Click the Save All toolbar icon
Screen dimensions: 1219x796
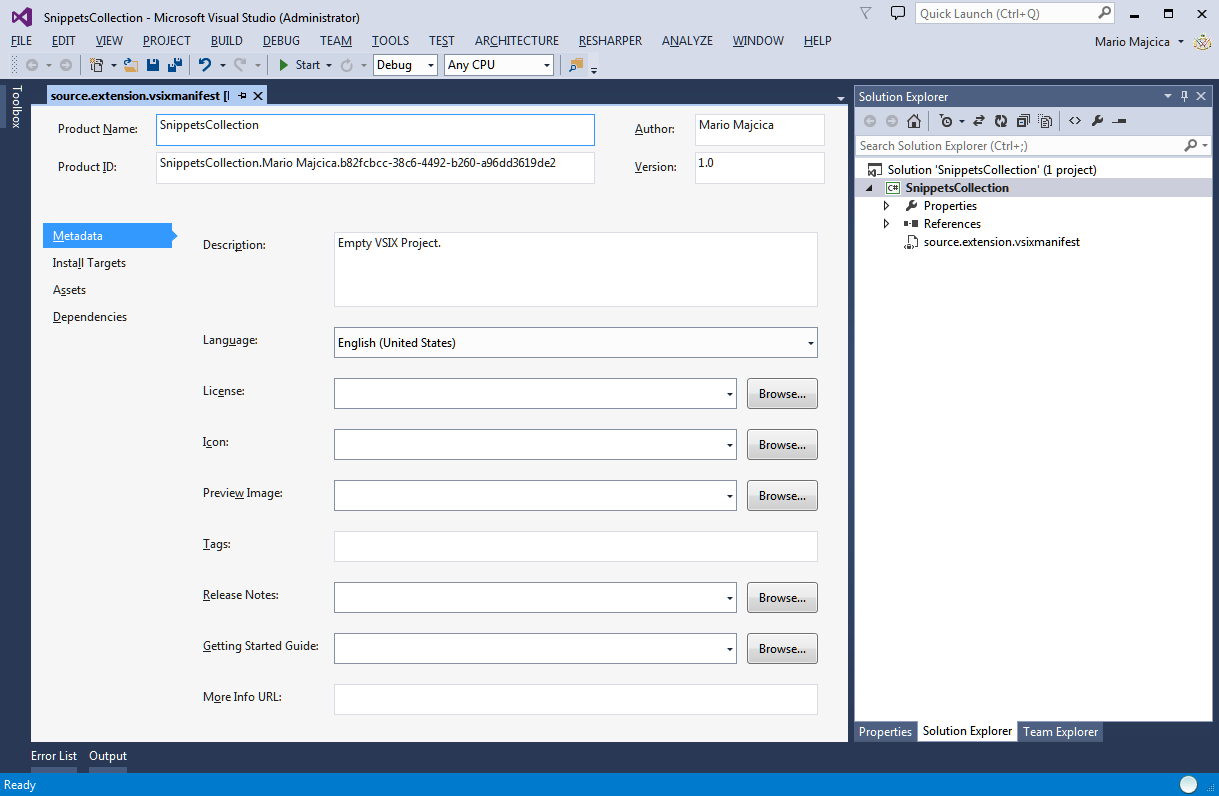pos(175,65)
